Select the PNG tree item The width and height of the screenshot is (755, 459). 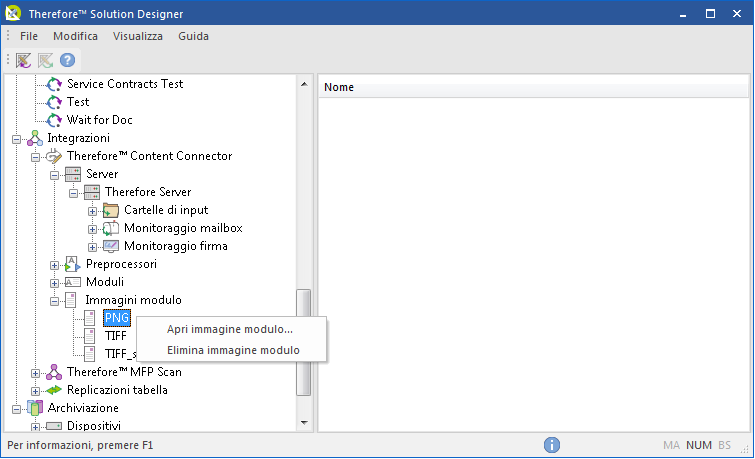tap(117, 318)
